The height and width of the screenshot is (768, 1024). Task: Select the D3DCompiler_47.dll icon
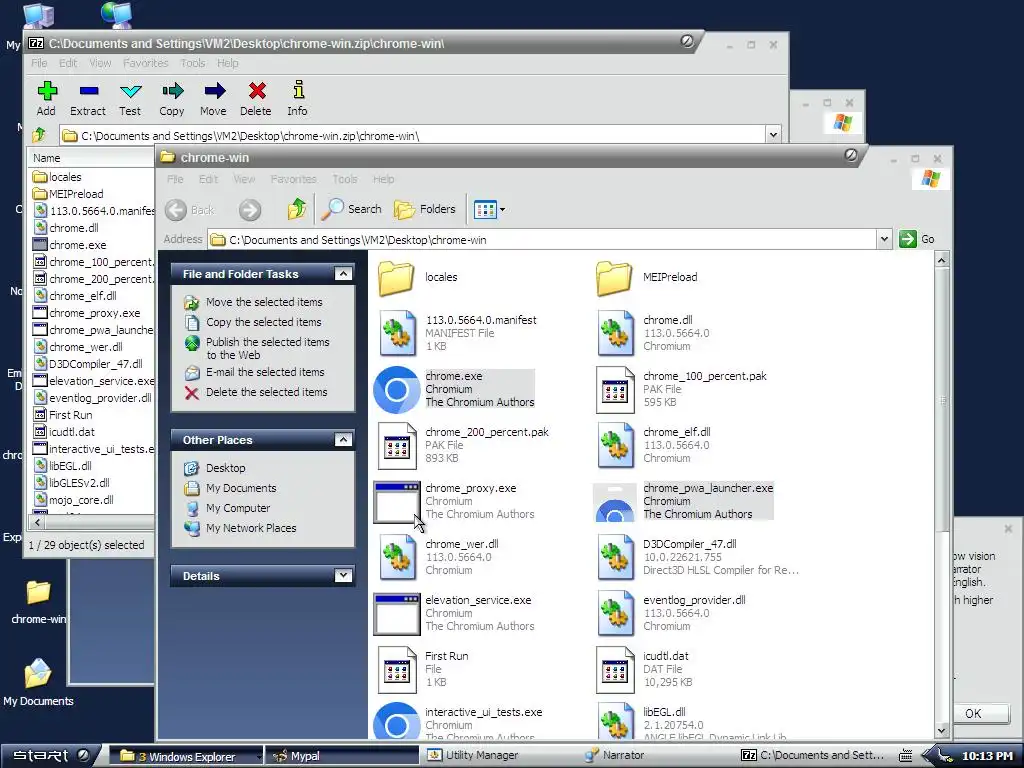pos(615,557)
